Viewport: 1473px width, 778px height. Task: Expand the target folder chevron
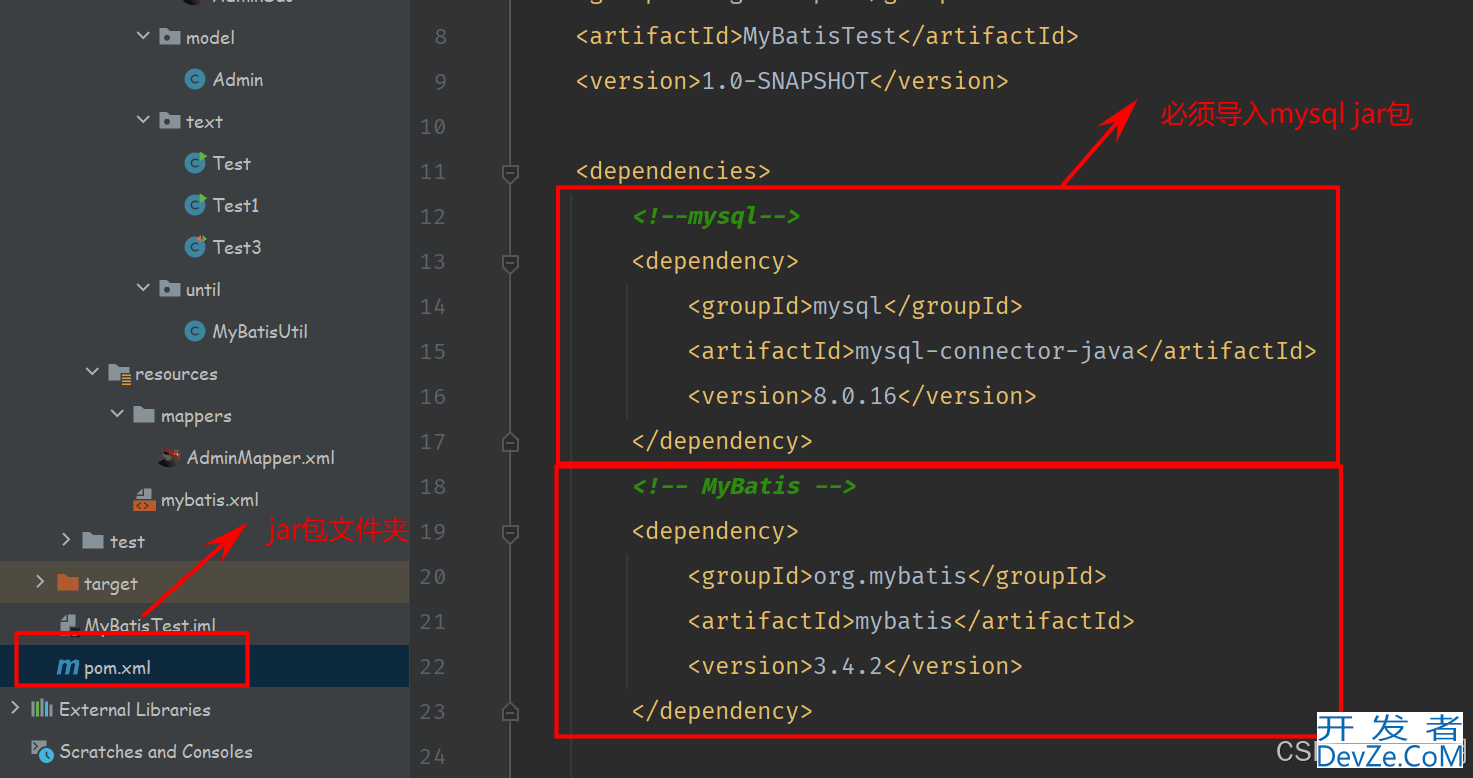point(40,582)
